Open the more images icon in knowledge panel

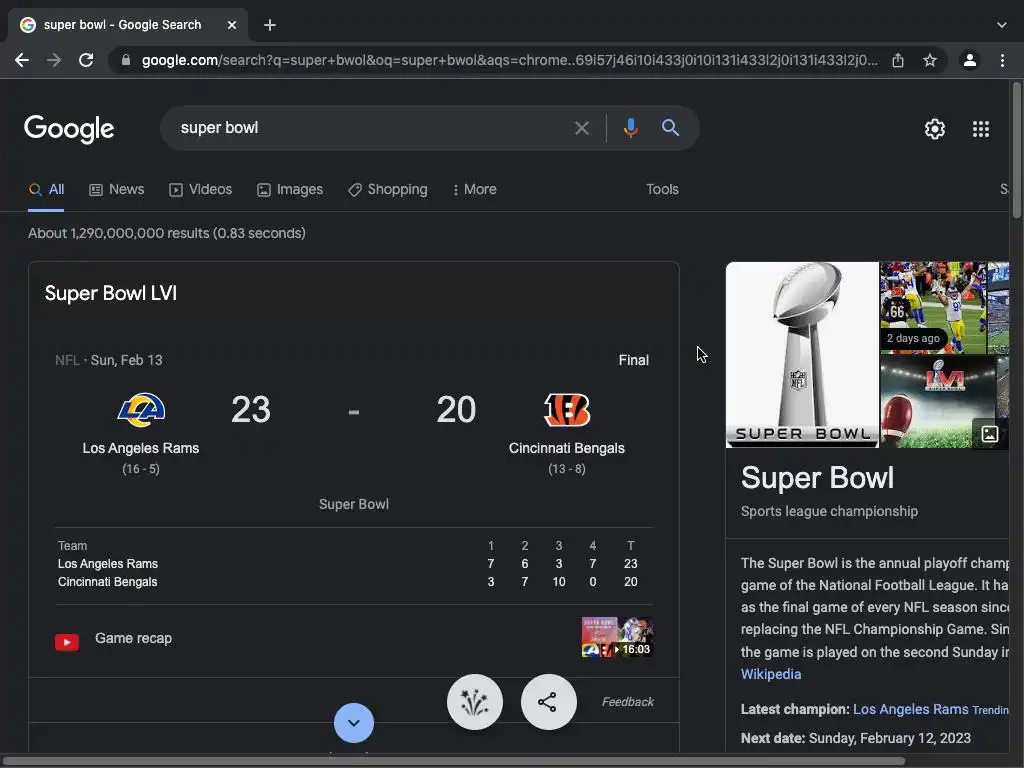click(989, 434)
